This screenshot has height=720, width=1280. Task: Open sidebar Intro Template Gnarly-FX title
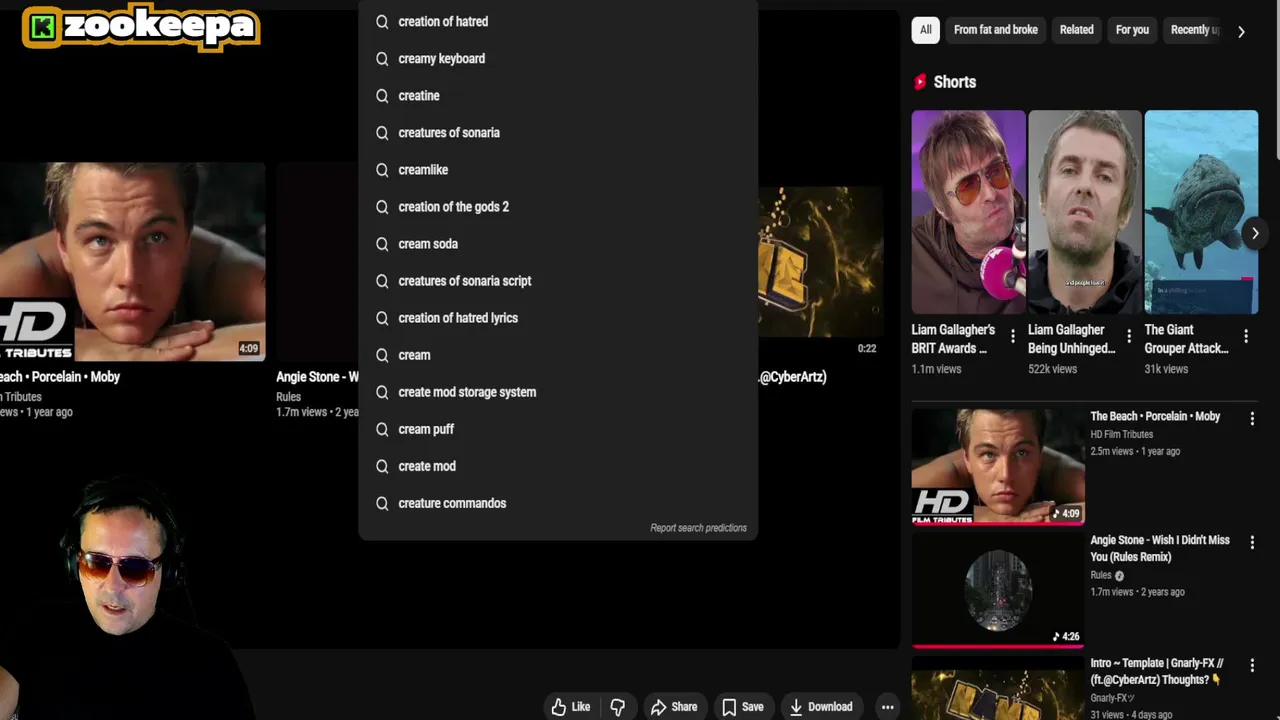tap(1157, 671)
